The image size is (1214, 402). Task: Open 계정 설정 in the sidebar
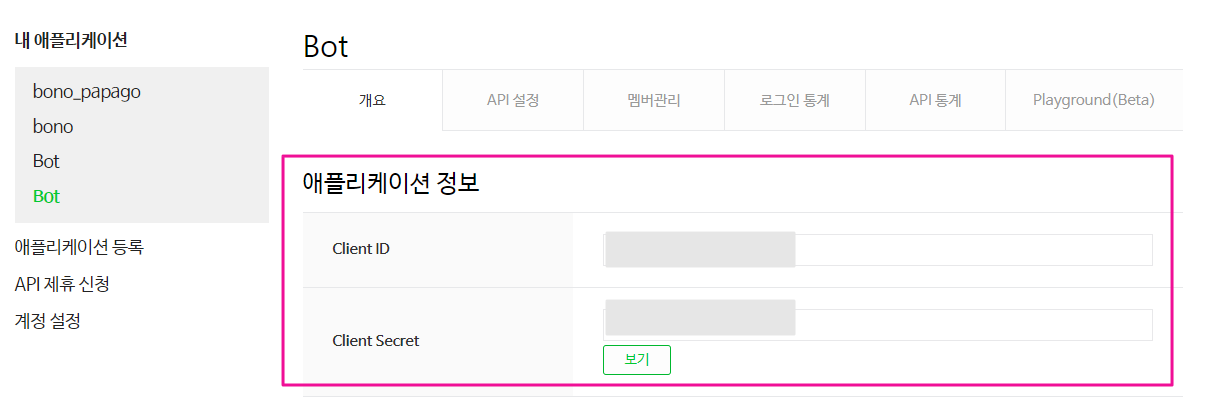tap(47, 321)
